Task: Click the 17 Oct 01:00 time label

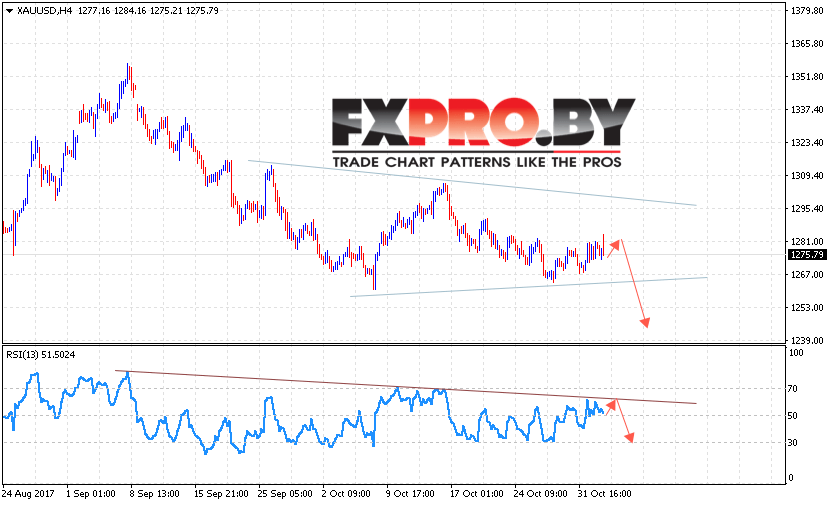Action: coord(477,494)
